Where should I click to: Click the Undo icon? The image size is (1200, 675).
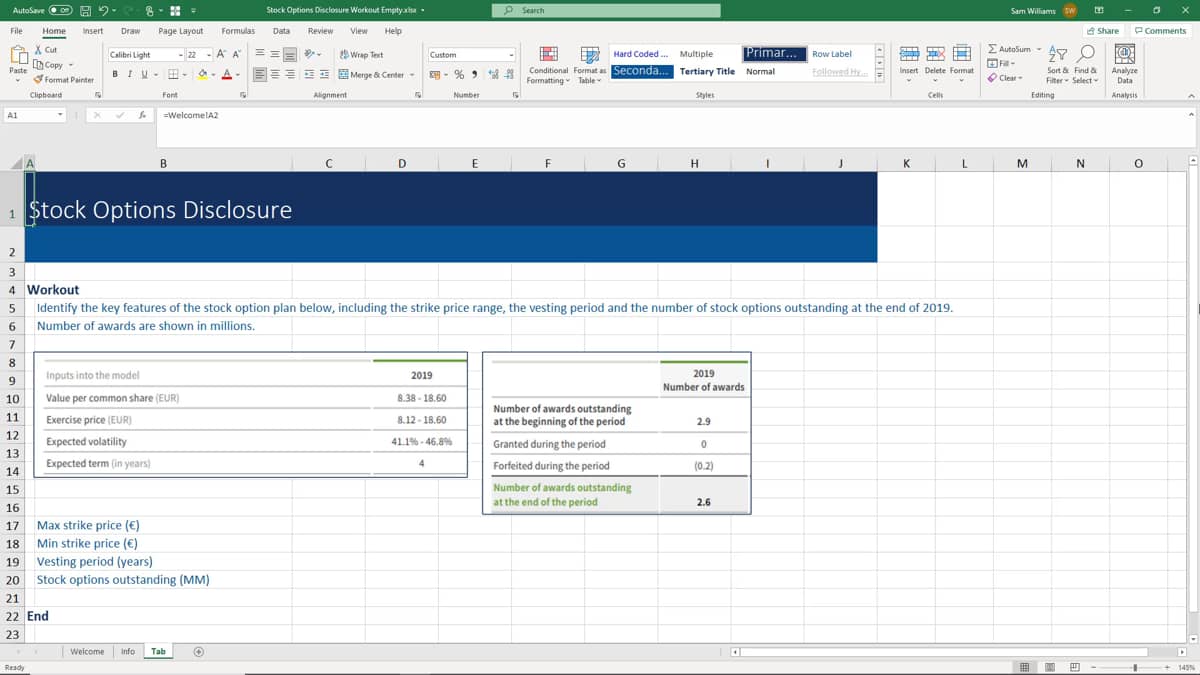tap(104, 10)
